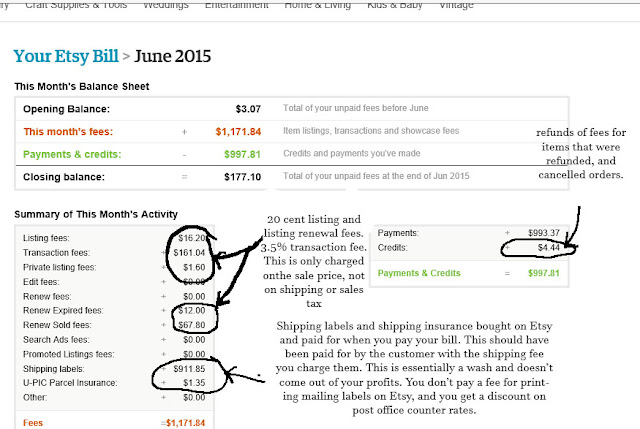Viewport: 640px width, 429px height.
Task: Select the Transaction fees $161.04 entry
Action: 189,253
